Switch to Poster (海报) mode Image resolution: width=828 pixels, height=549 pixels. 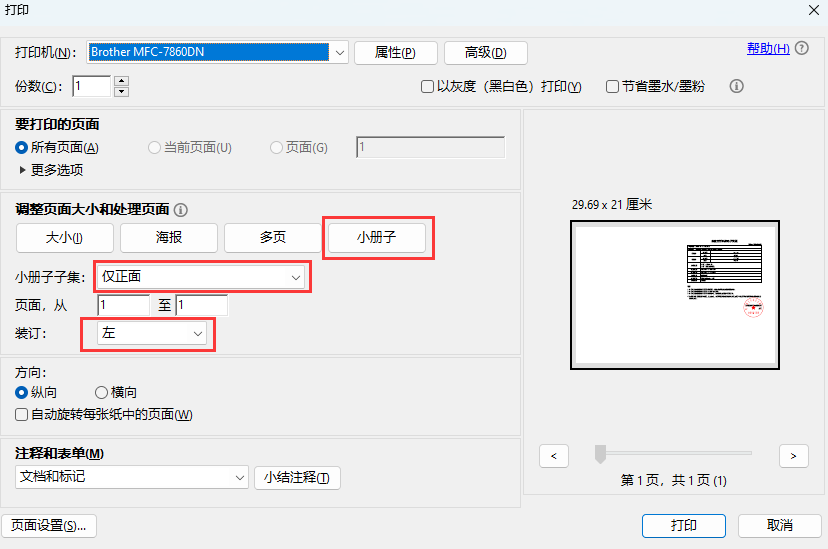[168, 238]
